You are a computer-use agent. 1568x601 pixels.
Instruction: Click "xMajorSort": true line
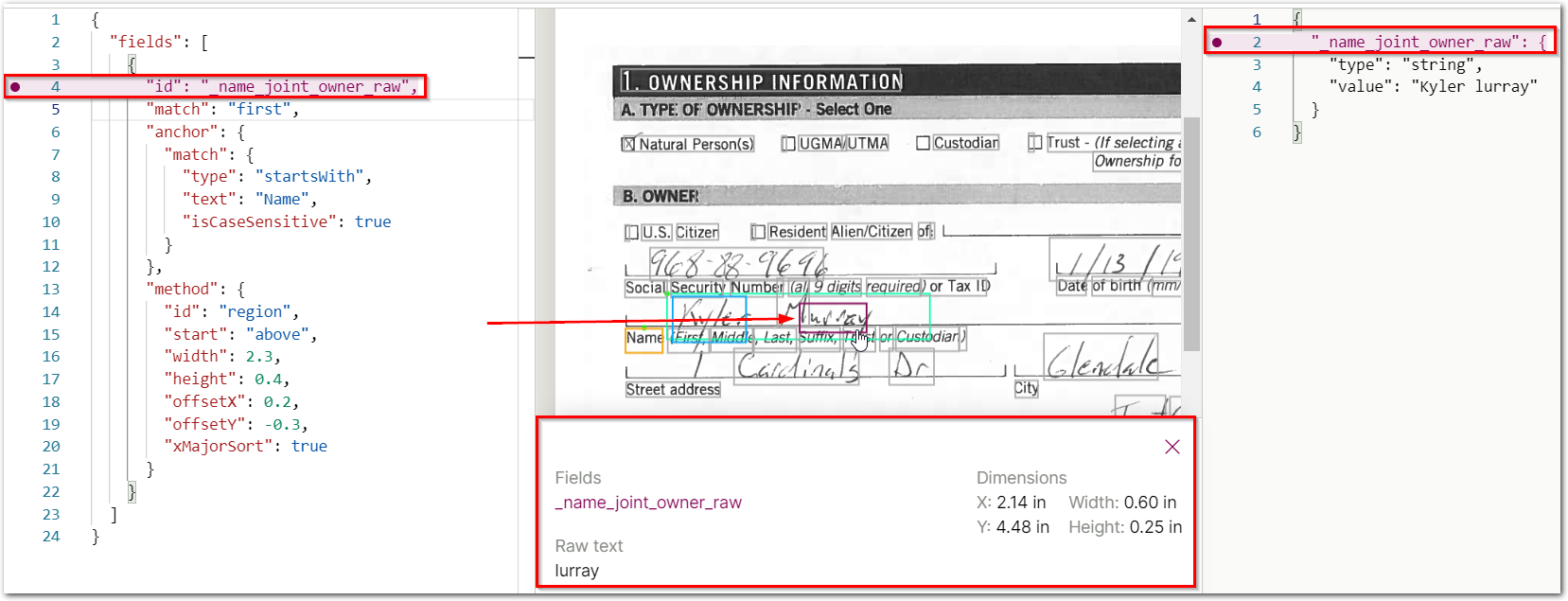tap(245, 446)
